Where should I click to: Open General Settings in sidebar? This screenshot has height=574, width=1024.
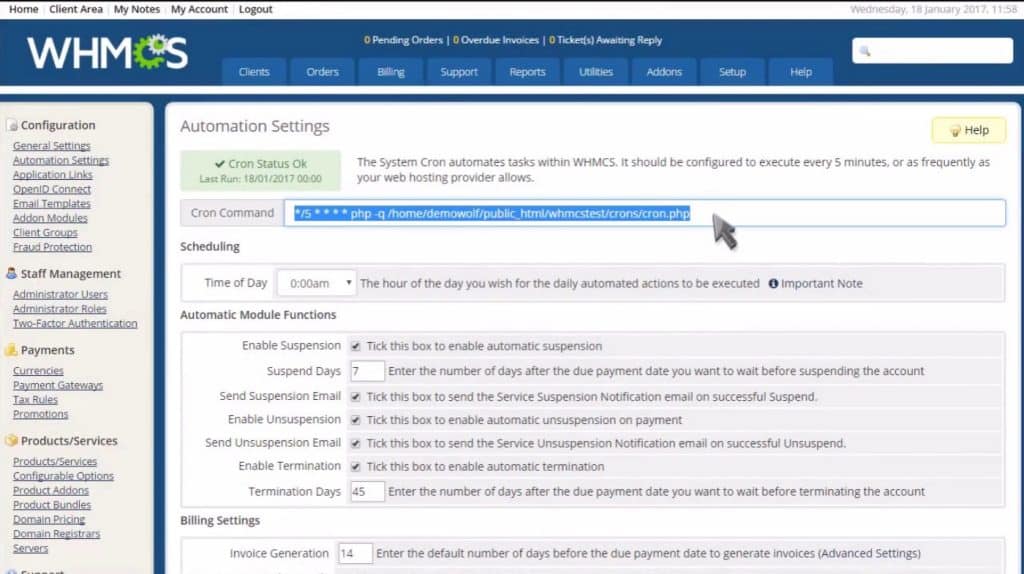(52, 146)
